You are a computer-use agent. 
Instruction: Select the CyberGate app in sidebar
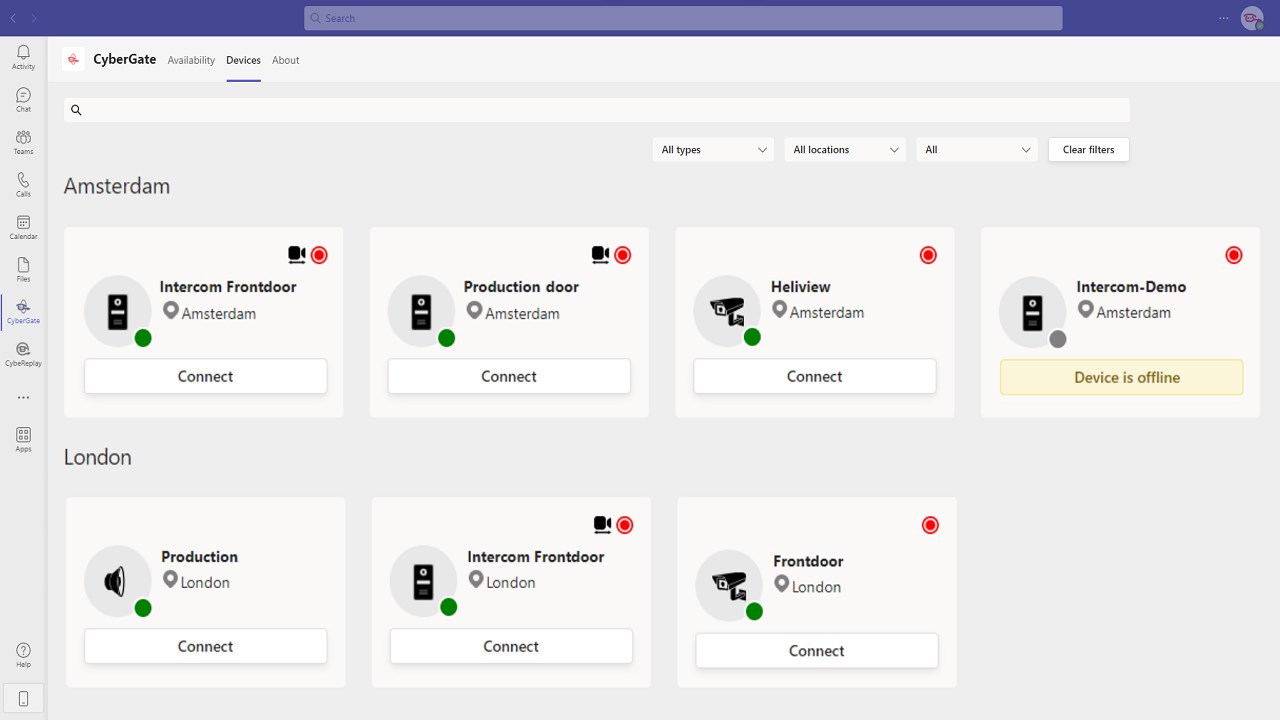point(23,312)
